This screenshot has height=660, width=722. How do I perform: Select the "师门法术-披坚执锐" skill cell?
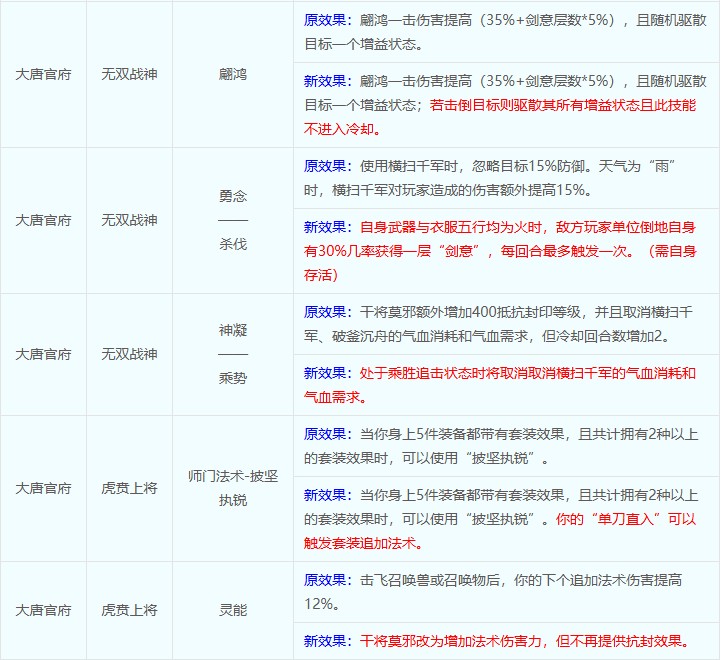coord(232,488)
